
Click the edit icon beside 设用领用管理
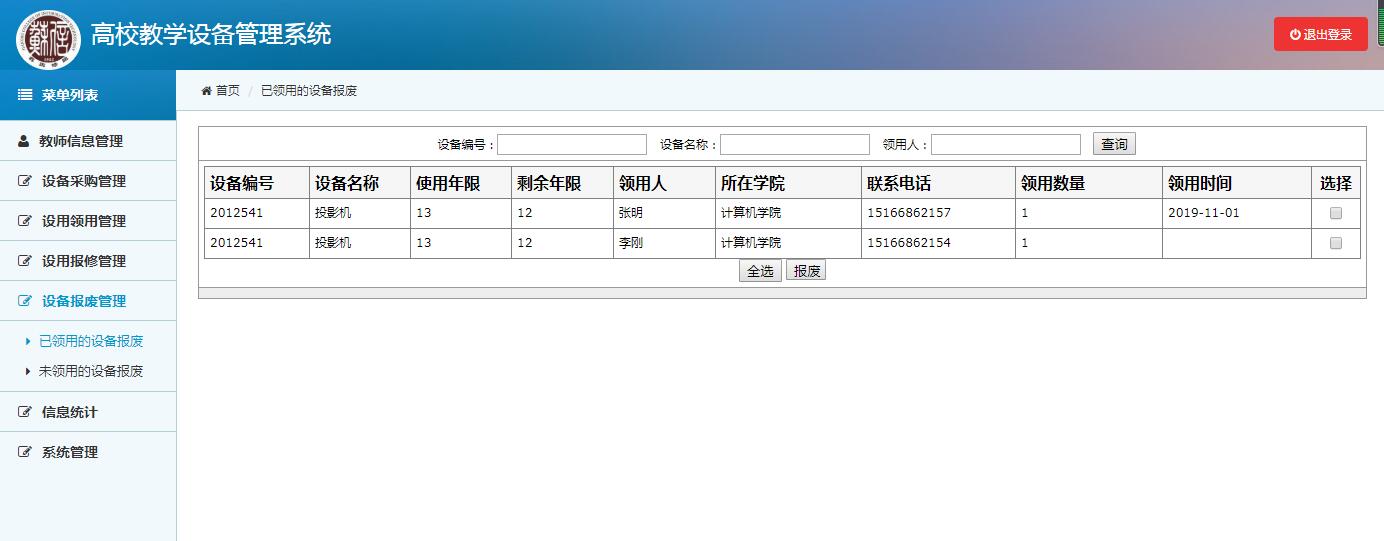[x=25, y=221]
